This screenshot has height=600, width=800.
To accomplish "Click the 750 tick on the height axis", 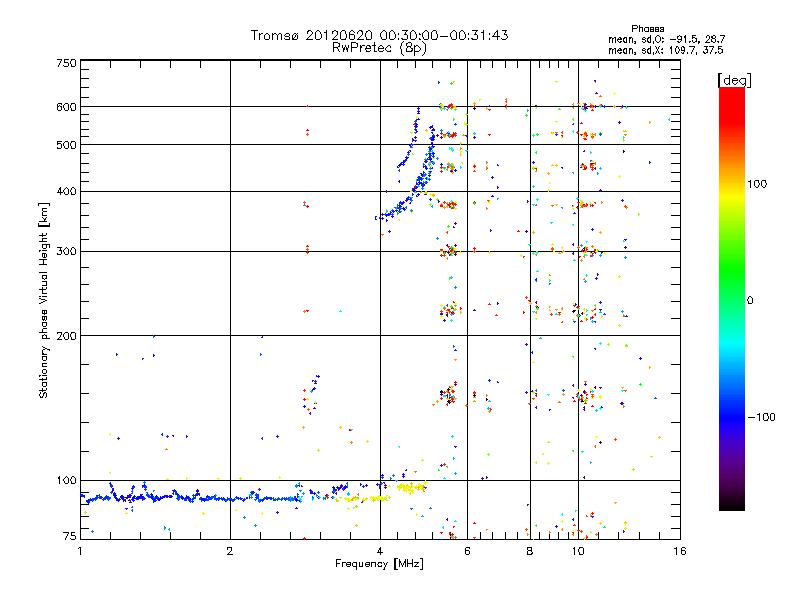I will [66, 63].
